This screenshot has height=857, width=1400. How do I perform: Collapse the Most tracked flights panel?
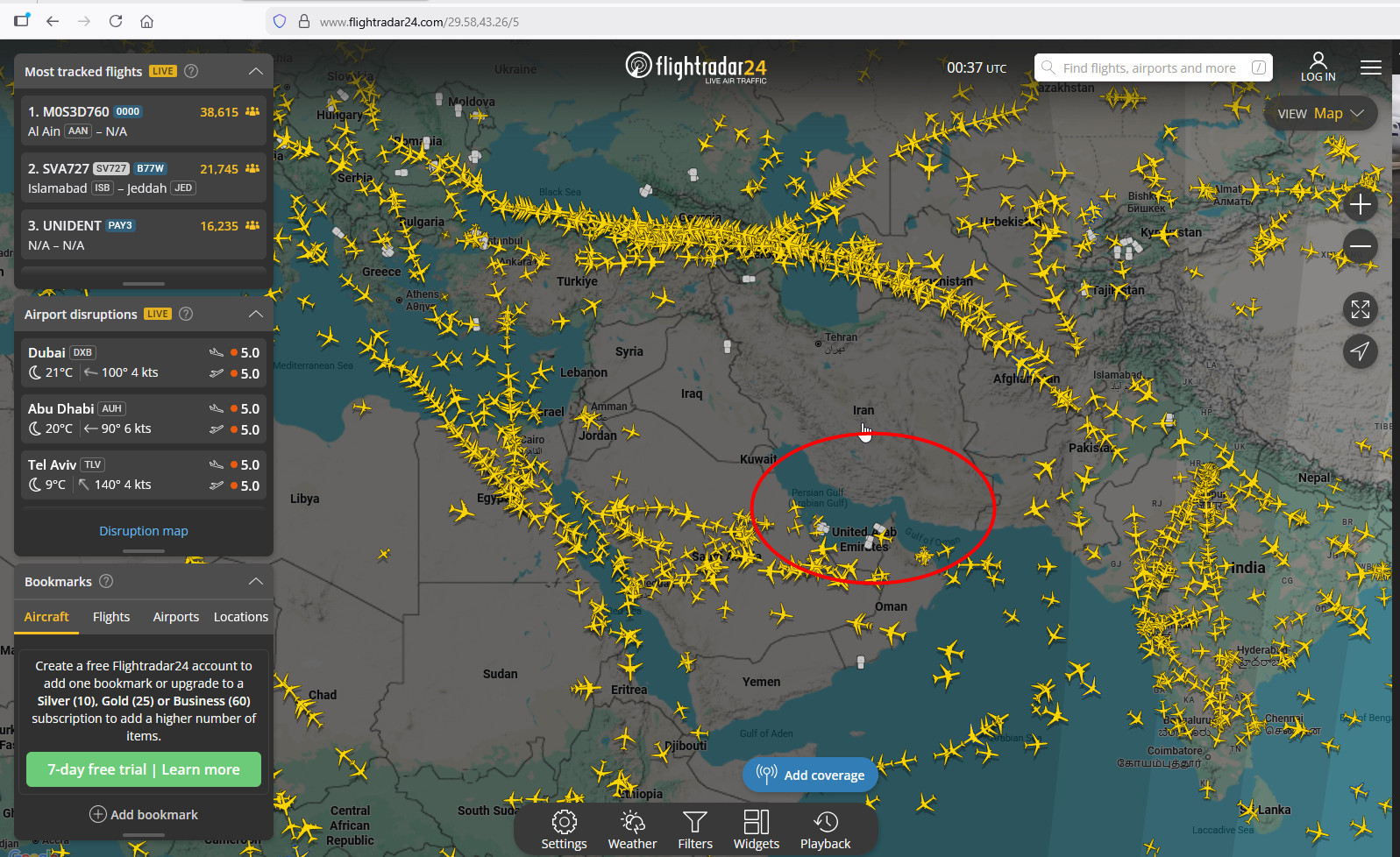coord(256,71)
